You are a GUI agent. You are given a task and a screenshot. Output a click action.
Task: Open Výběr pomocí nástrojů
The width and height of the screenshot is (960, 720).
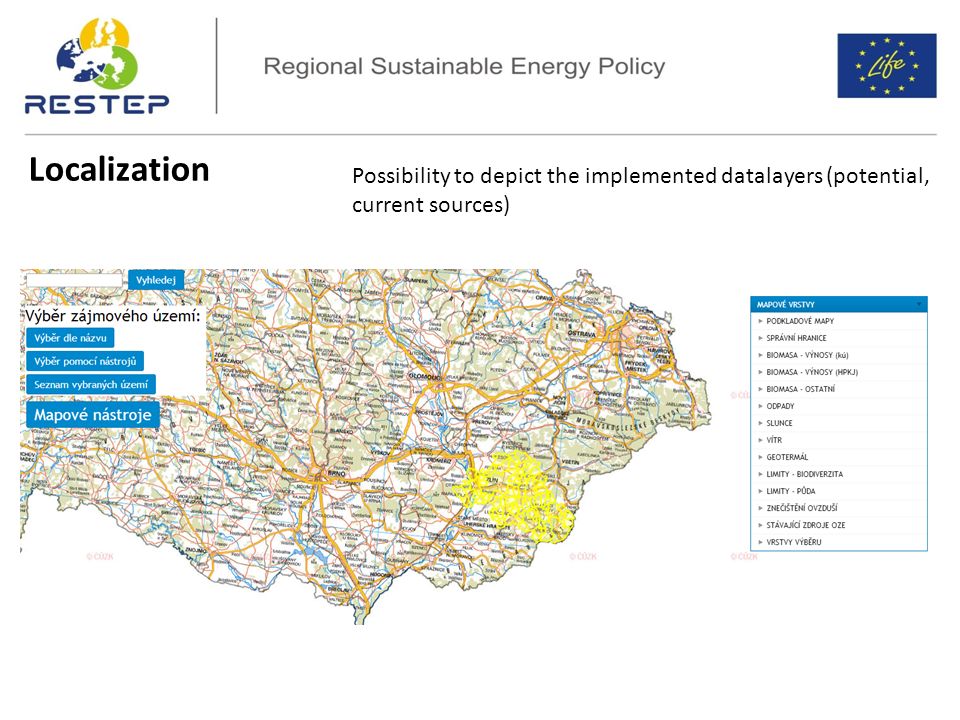[85, 361]
